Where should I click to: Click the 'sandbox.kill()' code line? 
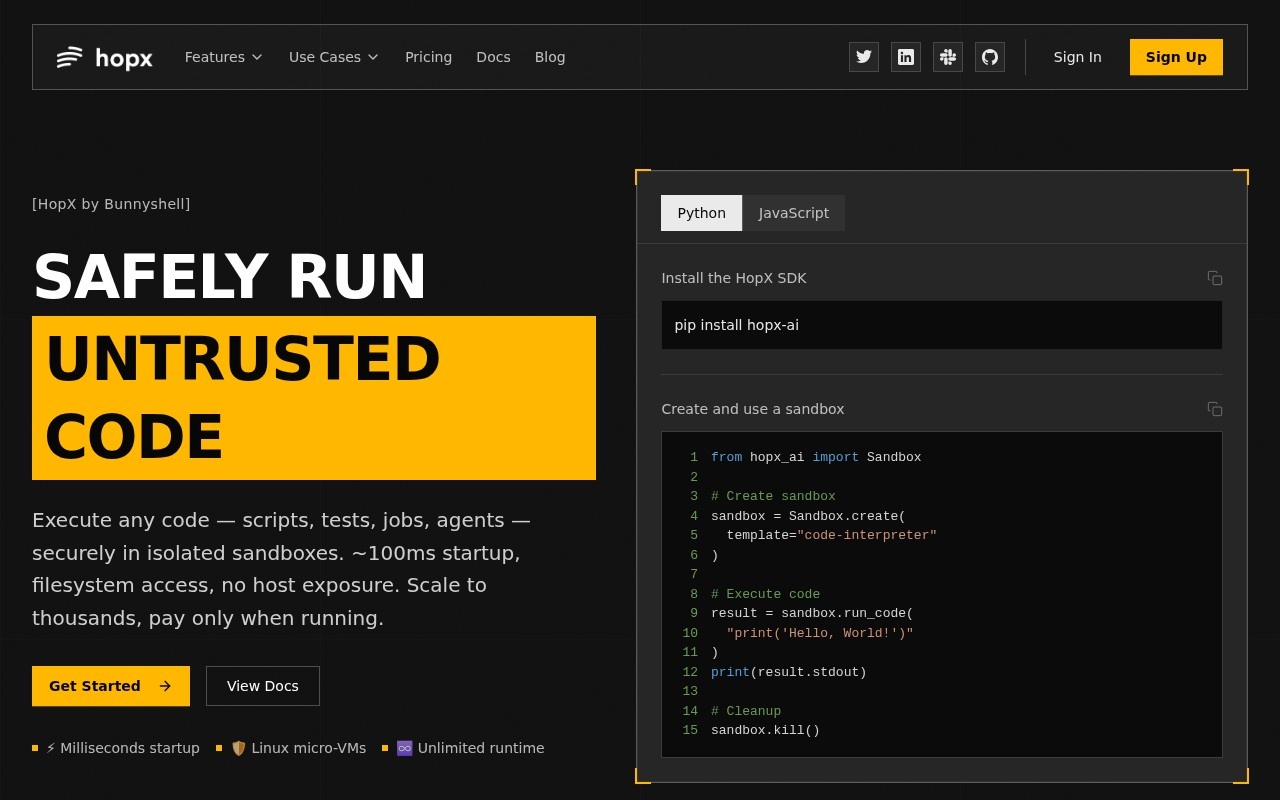point(765,730)
